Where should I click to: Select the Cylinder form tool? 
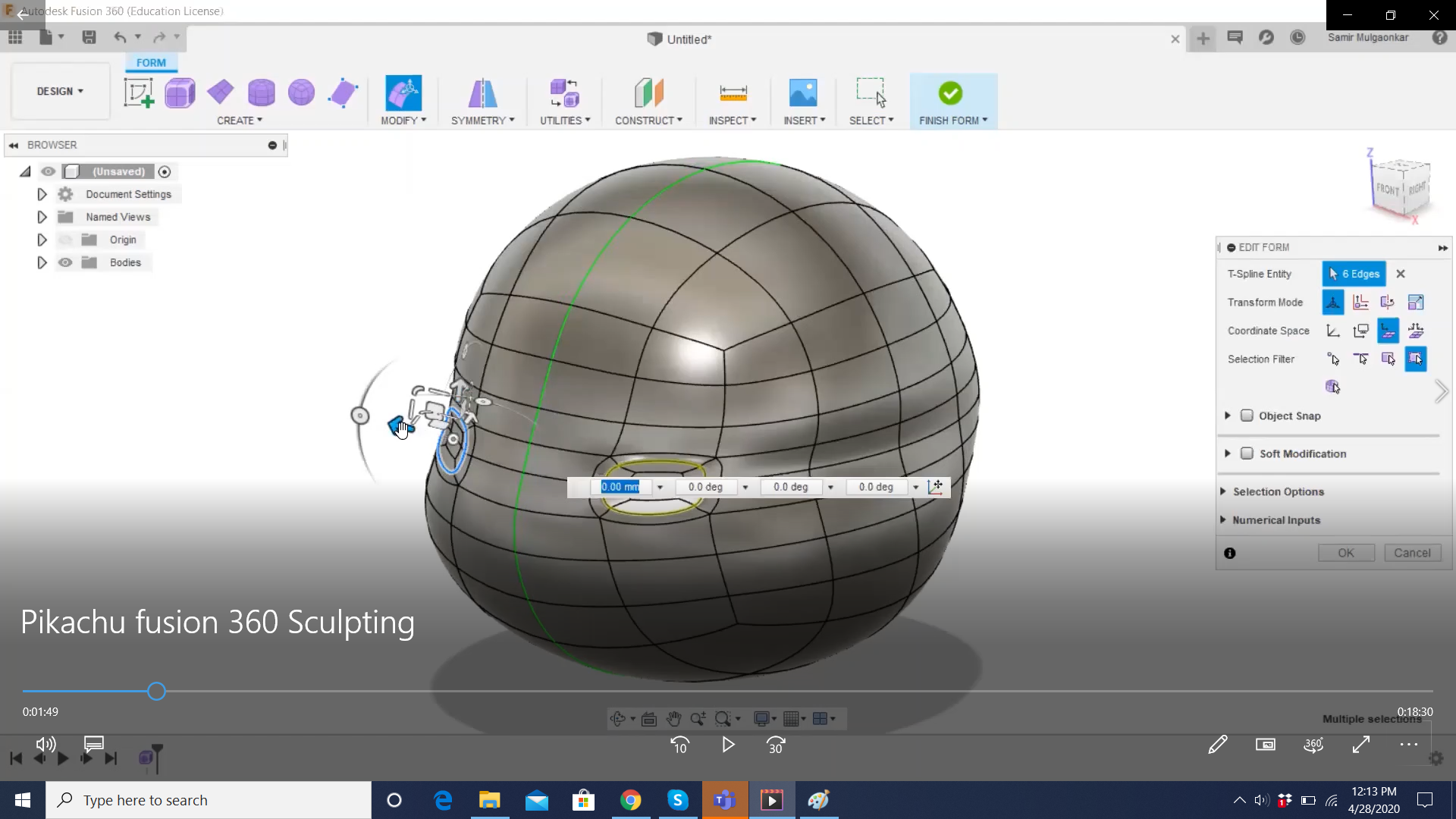pos(262,93)
